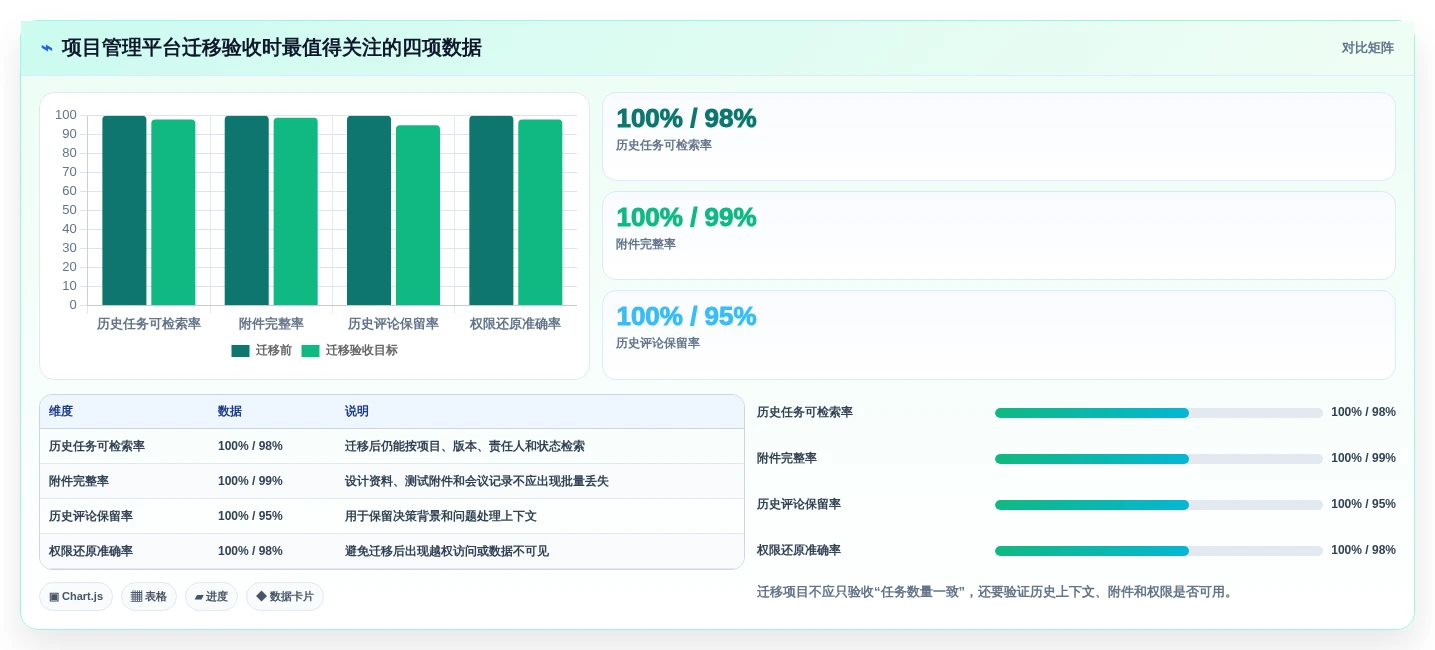
Task: Toggle the 迁移验收目标 legend entry in chart
Action: (x=350, y=351)
